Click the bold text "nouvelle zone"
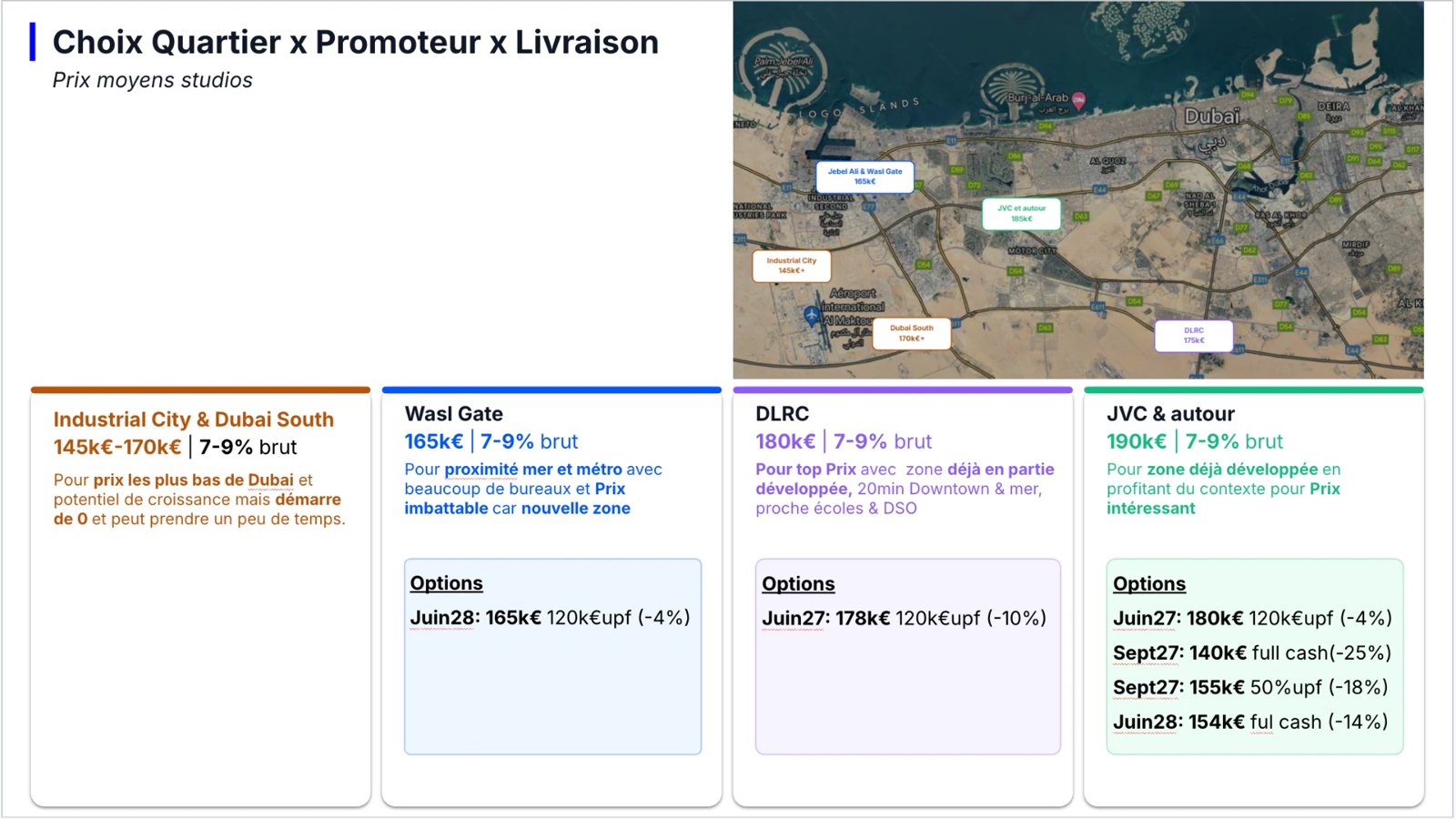 point(576,509)
